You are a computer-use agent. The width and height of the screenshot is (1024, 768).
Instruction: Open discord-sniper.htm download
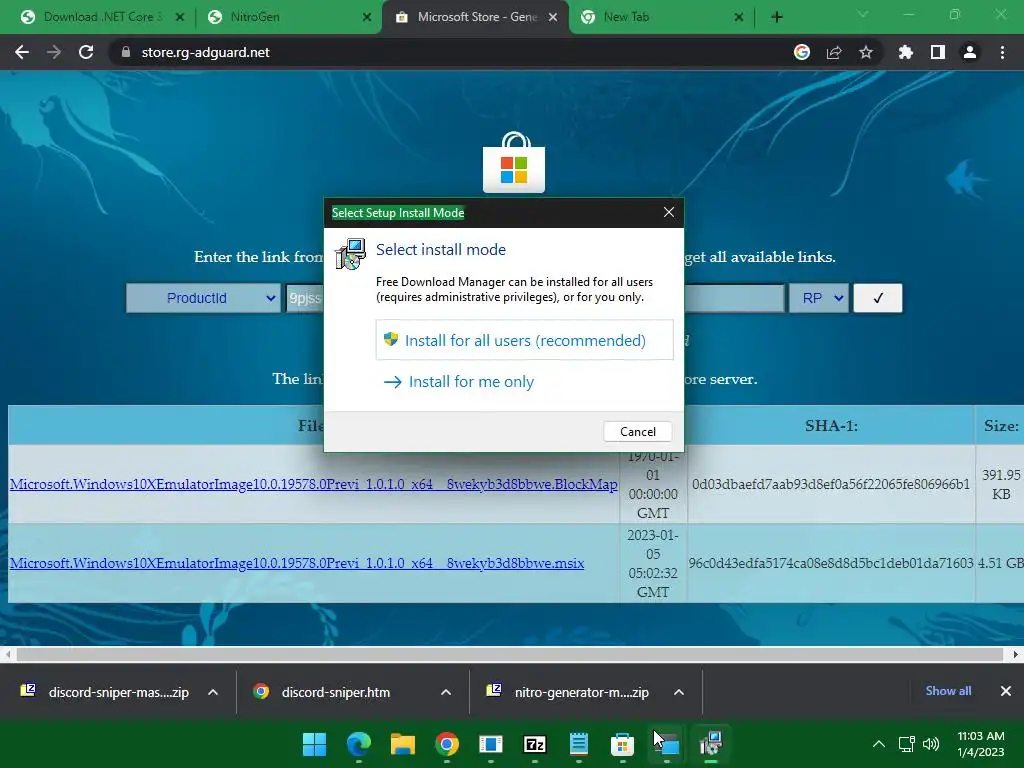[x=322, y=692]
